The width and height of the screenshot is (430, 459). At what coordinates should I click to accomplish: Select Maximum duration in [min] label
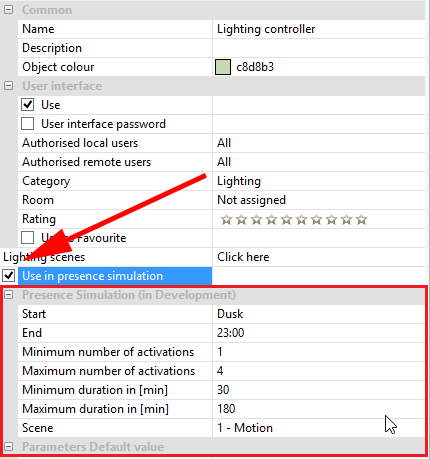pyautogui.click(x=95, y=409)
